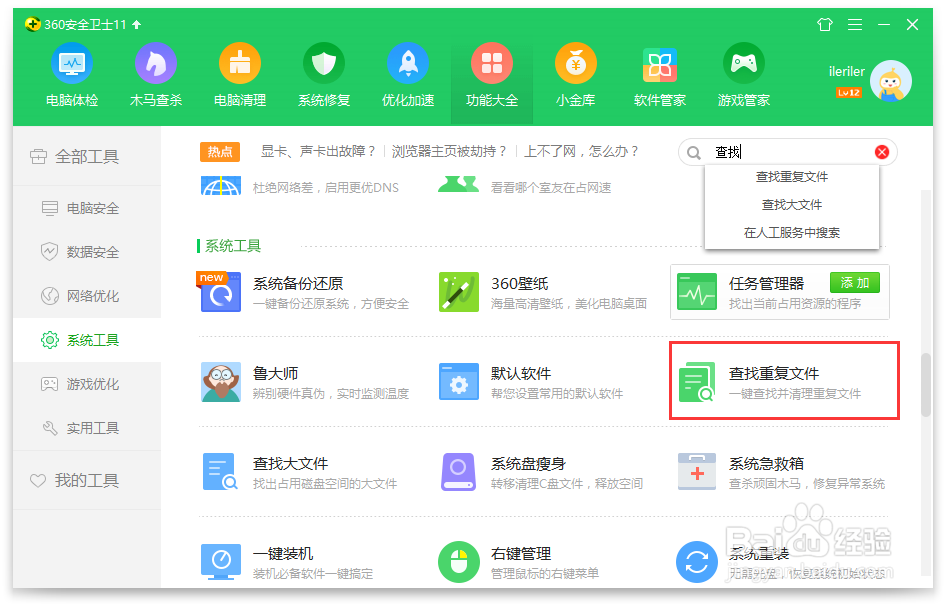The height and width of the screenshot is (604, 946).
Task: Open the 小金库 money bag icon
Action: (x=576, y=63)
